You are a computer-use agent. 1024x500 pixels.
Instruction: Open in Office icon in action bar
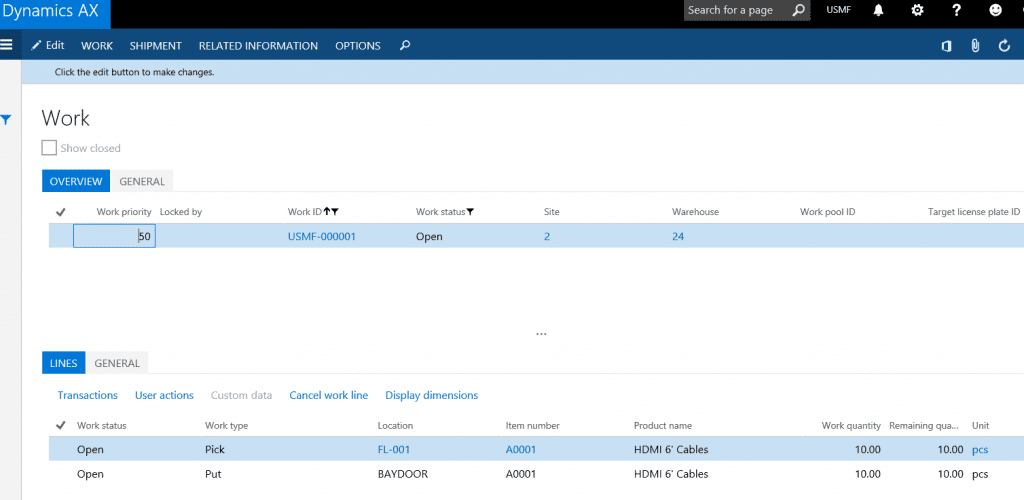tap(946, 46)
